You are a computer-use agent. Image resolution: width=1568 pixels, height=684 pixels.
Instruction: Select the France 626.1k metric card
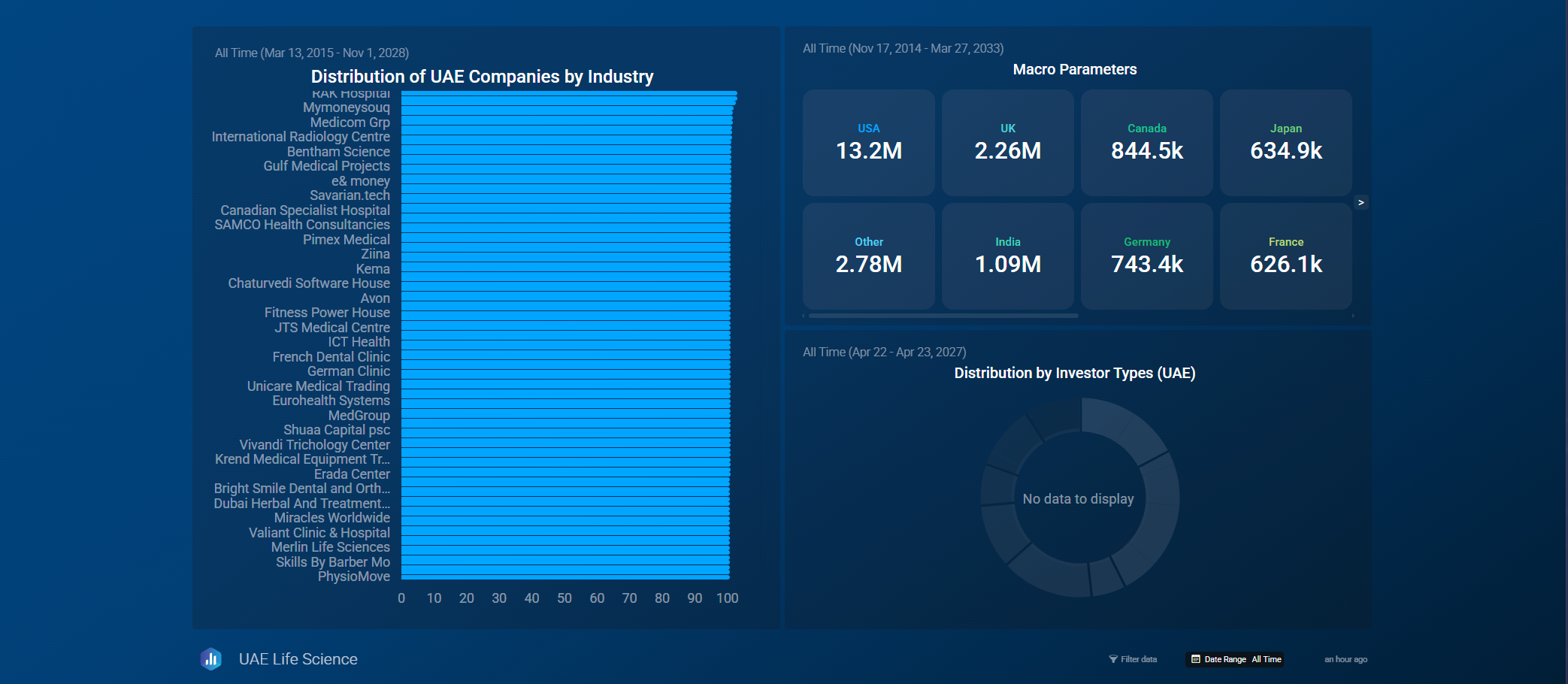[1285, 256]
